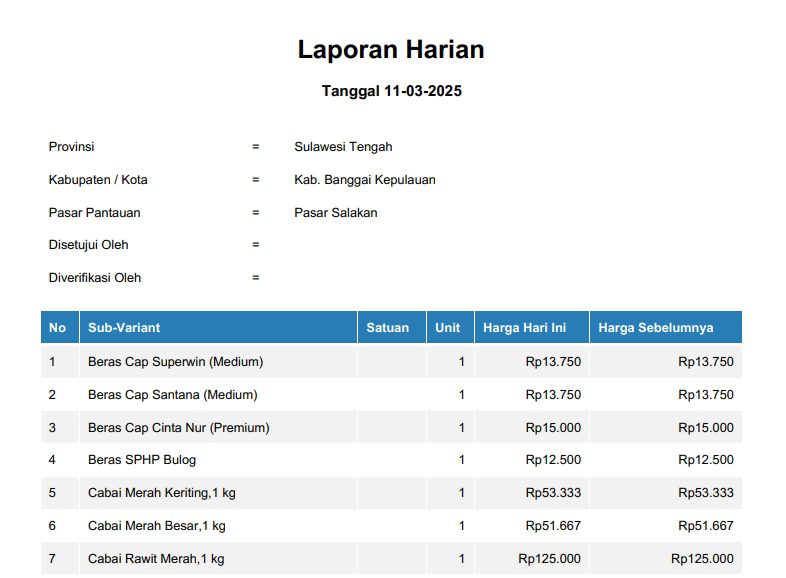The height and width of the screenshot is (578, 786).
Task: Click today's price Rp13.750 for Beras Superwin
Action: pyautogui.click(x=553, y=362)
